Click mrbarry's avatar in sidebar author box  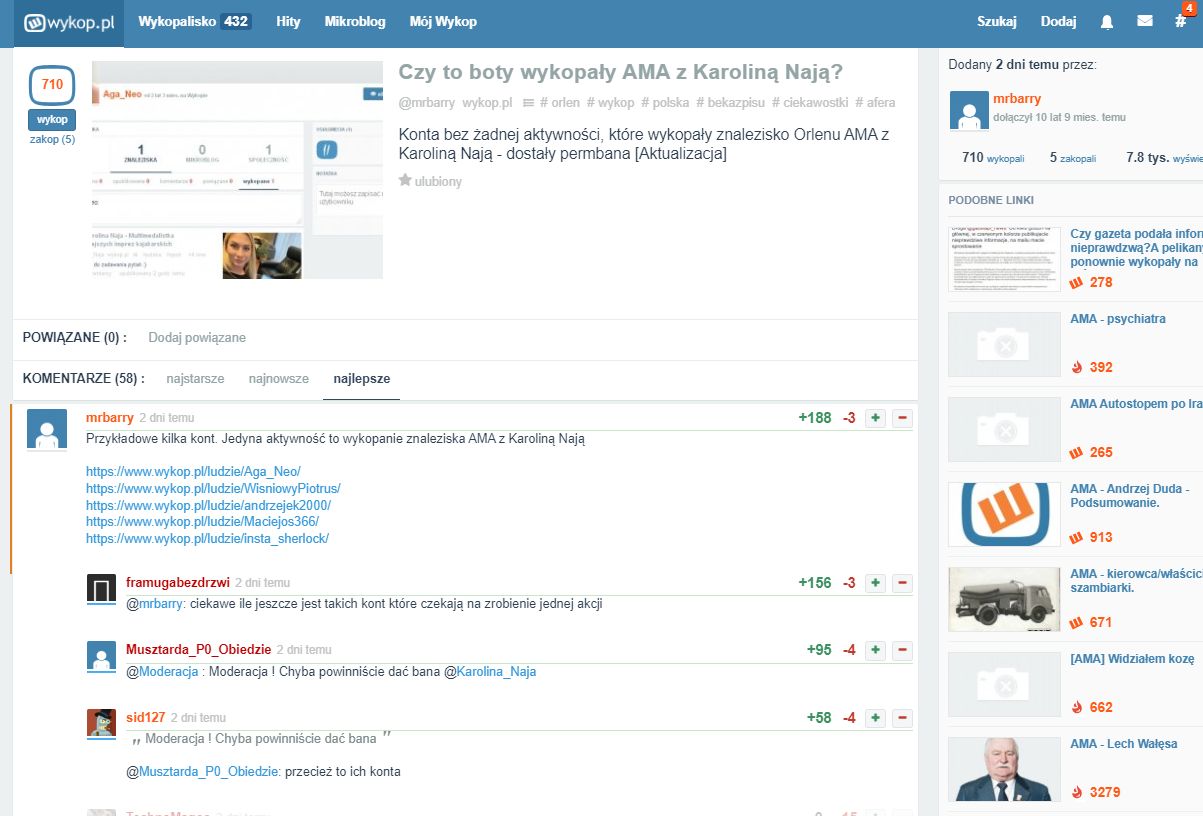coord(967,111)
